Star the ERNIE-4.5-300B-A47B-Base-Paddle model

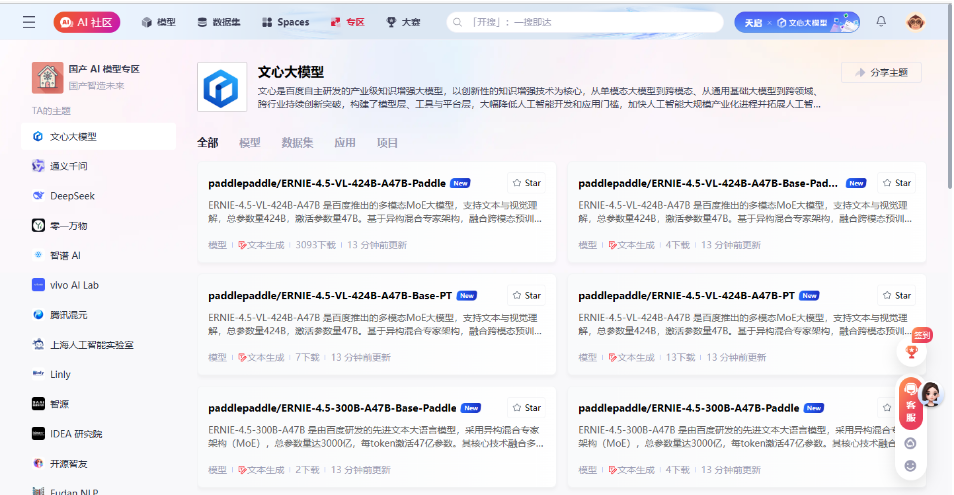coord(526,408)
